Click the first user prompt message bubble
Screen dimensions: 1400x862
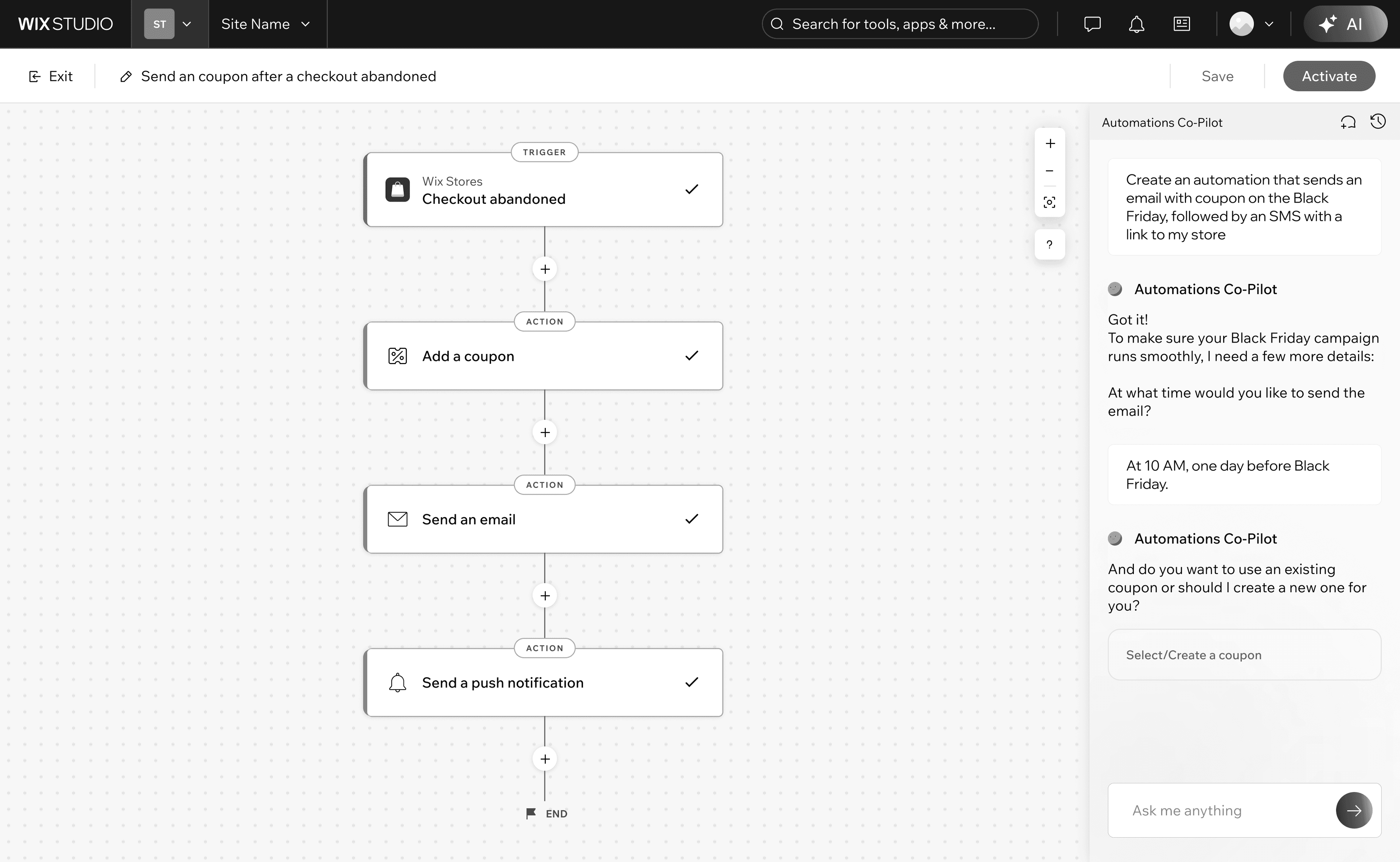point(1244,207)
